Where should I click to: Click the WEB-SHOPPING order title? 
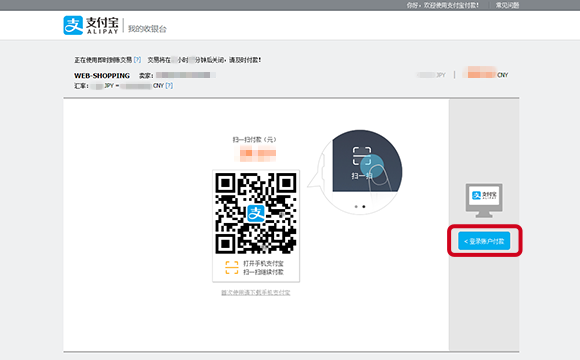[102, 75]
